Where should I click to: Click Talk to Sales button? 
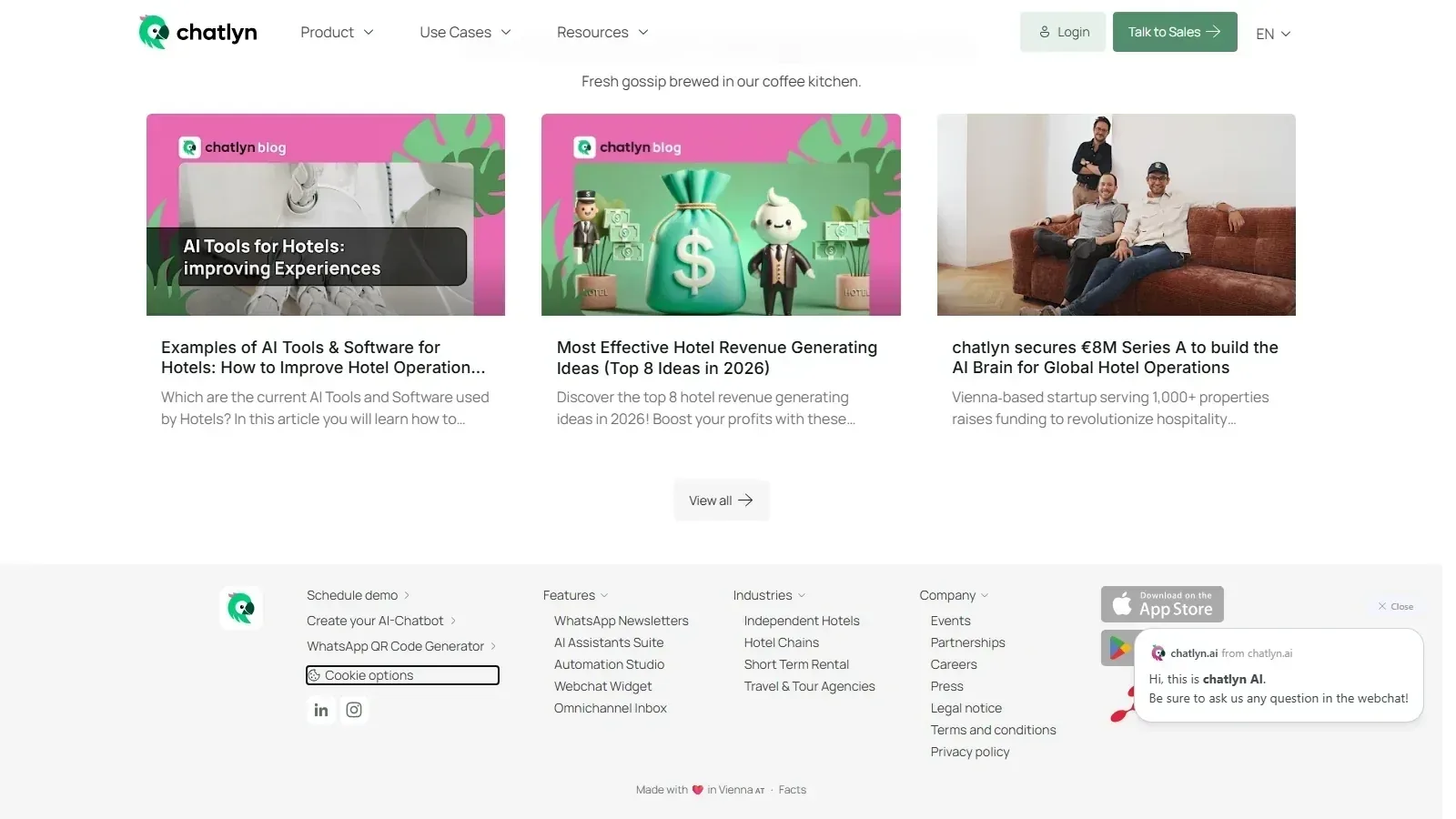[x=1175, y=32]
